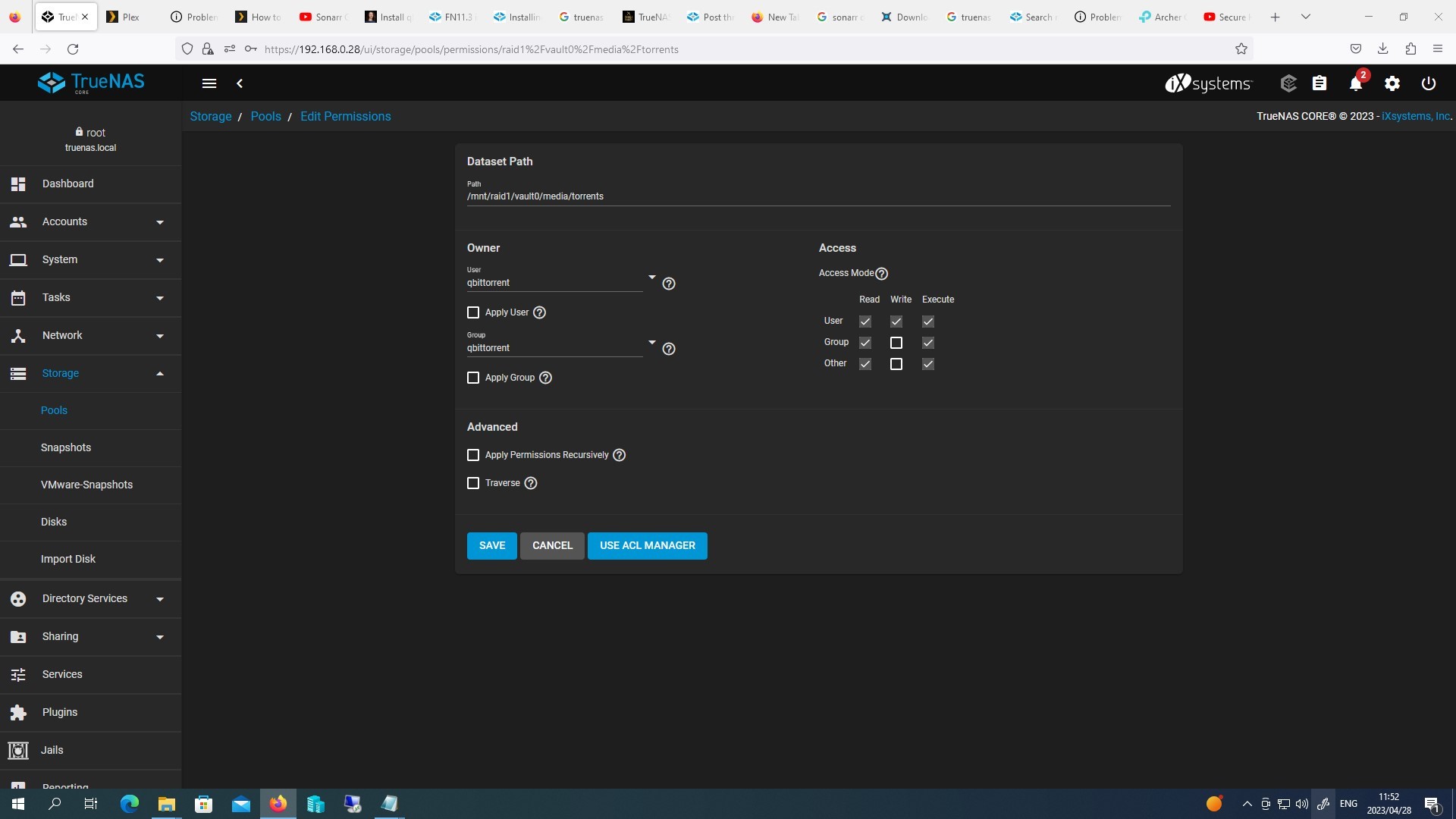The height and width of the screenshot is (819, 1456).
Task: Click the power button icon in header
Action: click(x=1429, y=83)
